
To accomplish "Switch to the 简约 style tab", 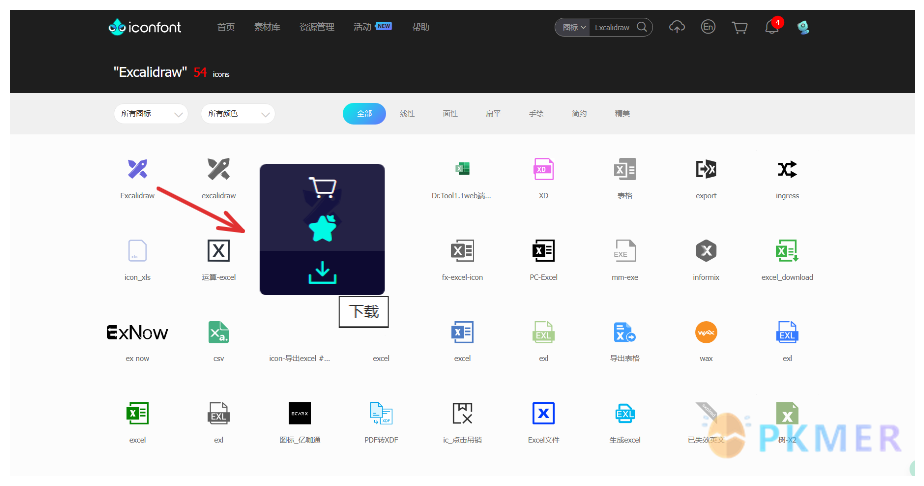I will (x=579, y=114).
